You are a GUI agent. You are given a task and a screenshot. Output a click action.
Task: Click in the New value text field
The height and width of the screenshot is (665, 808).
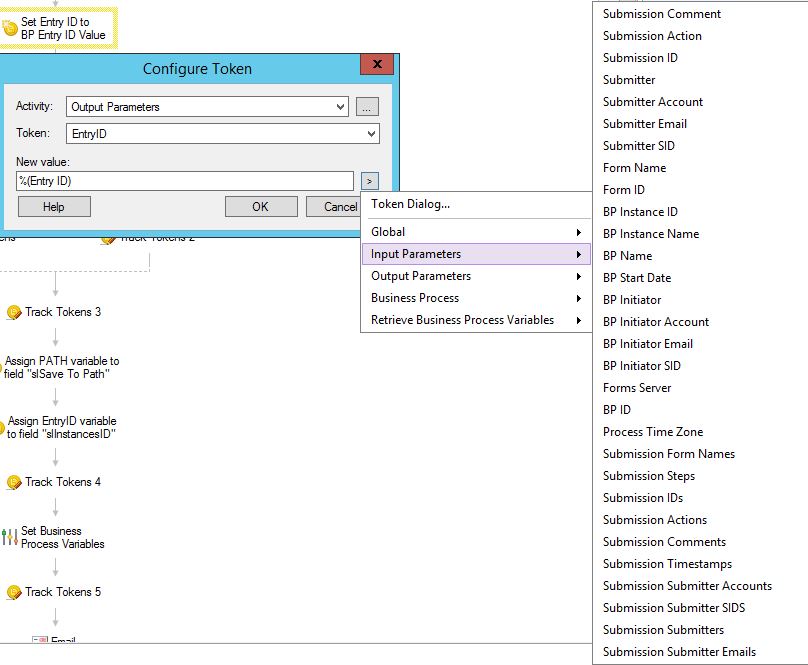[185, 181]
